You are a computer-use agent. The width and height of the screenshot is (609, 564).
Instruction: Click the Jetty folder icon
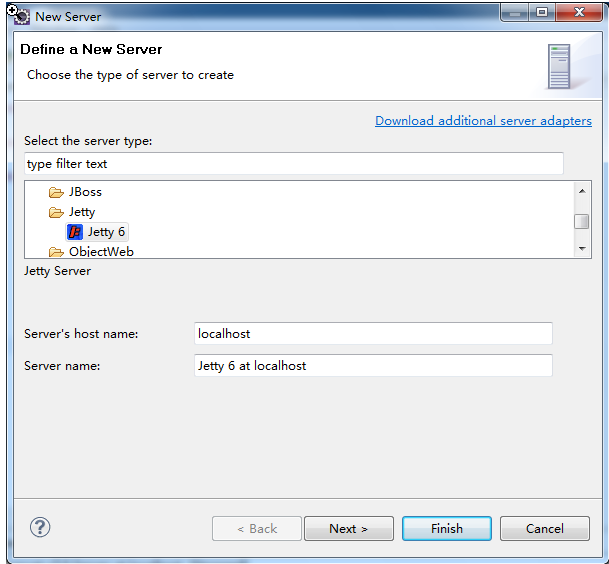[x=56, y=212]
